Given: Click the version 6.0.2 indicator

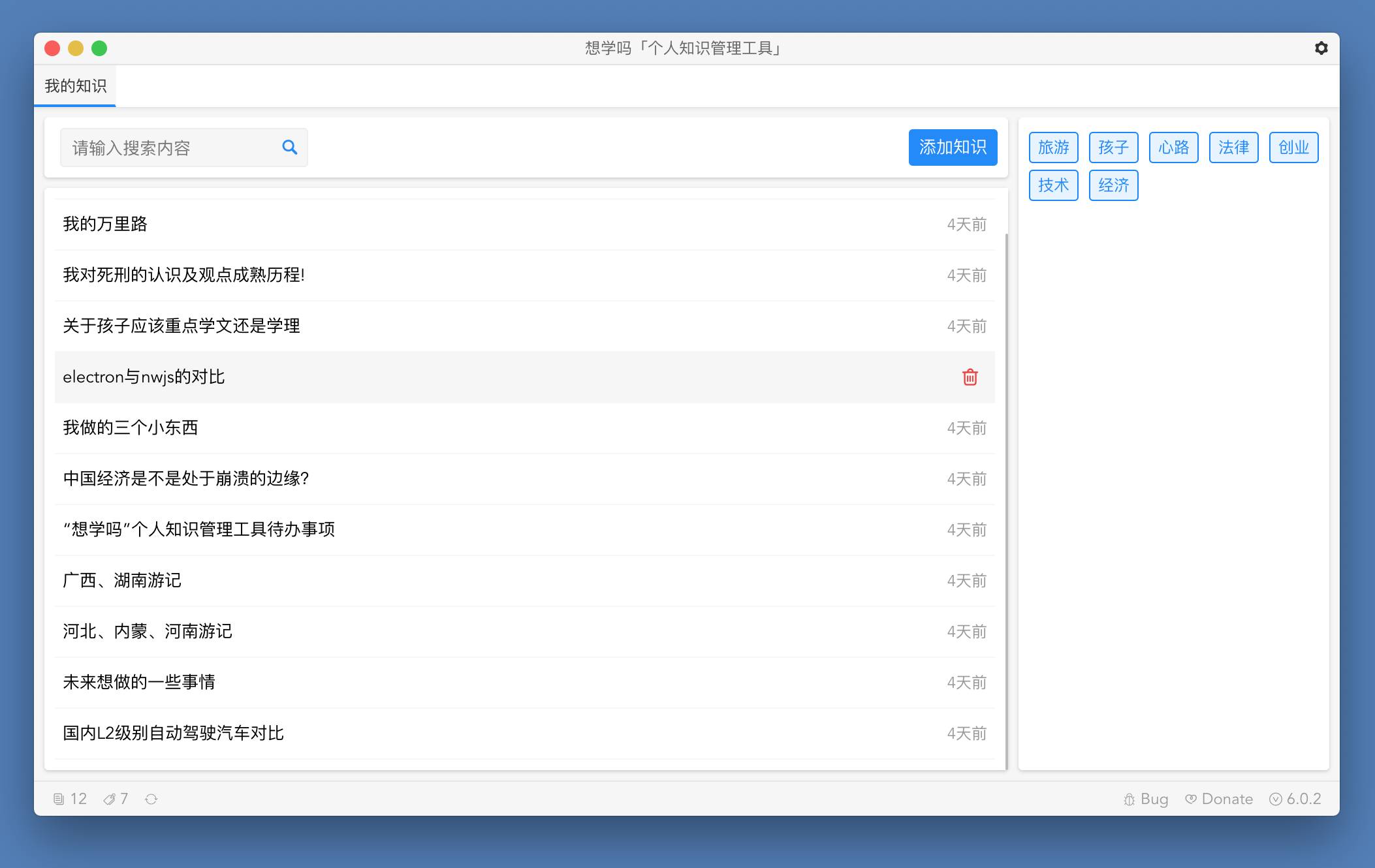Looking at the screenshot, I should [x=1295, y=799].
